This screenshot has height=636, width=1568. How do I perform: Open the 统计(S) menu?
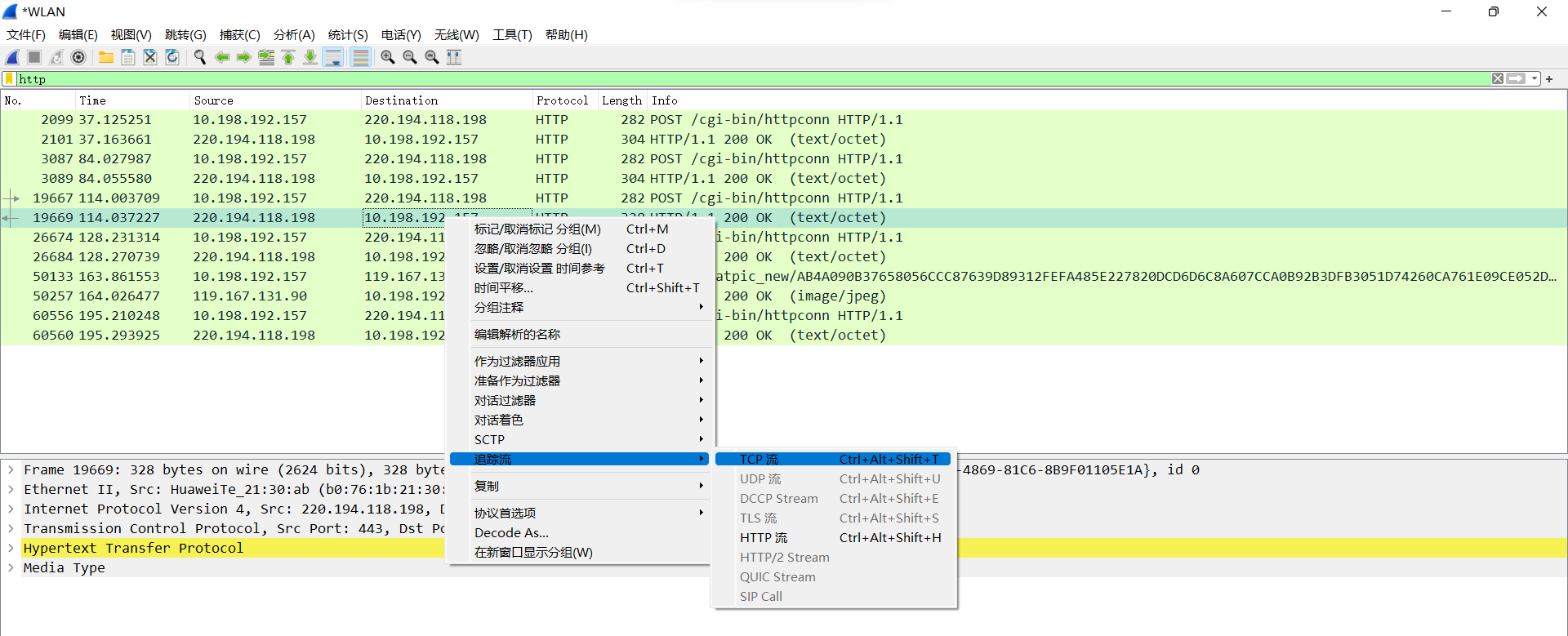point(348,35)
